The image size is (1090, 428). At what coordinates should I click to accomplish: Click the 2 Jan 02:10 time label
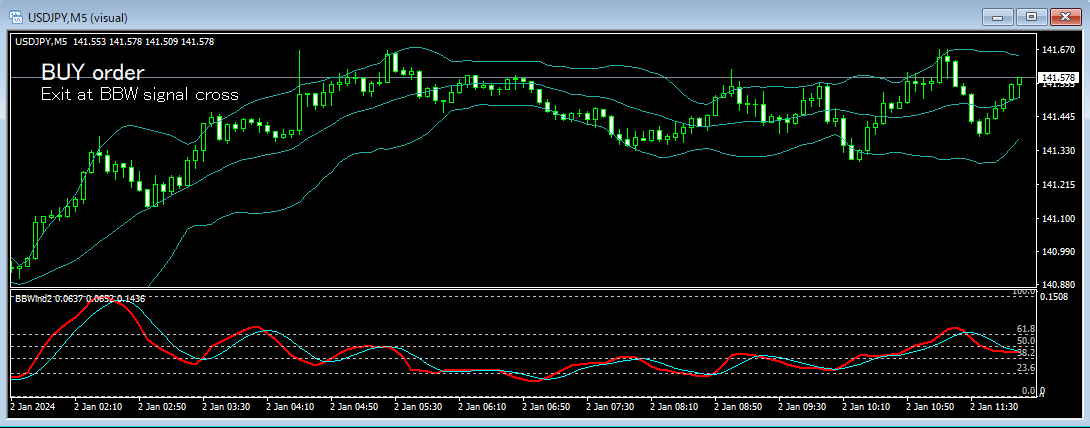coord(98,406)
